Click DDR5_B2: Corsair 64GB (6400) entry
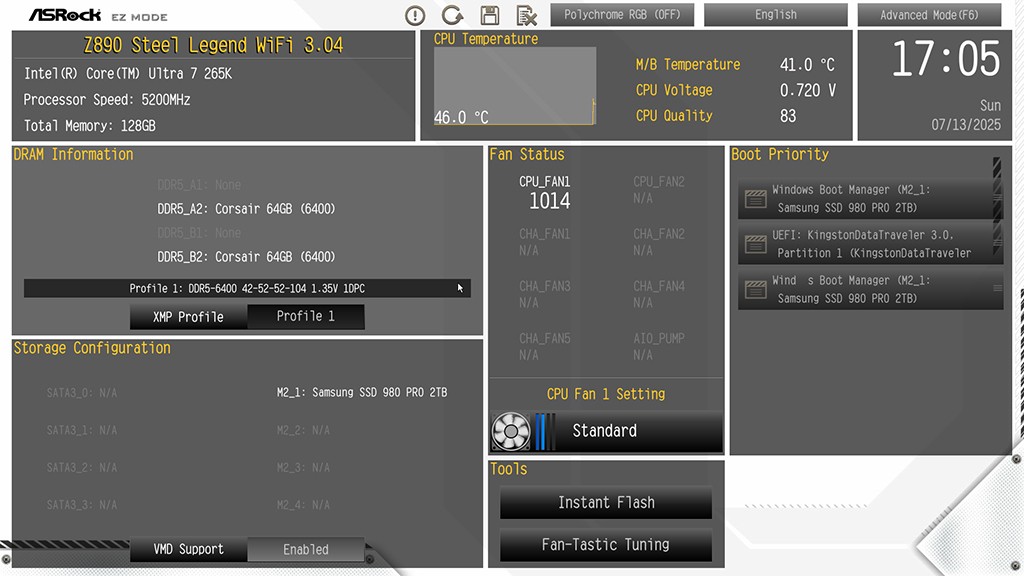Viewport: 1024px width, 576px height. (x=246, y=257)
